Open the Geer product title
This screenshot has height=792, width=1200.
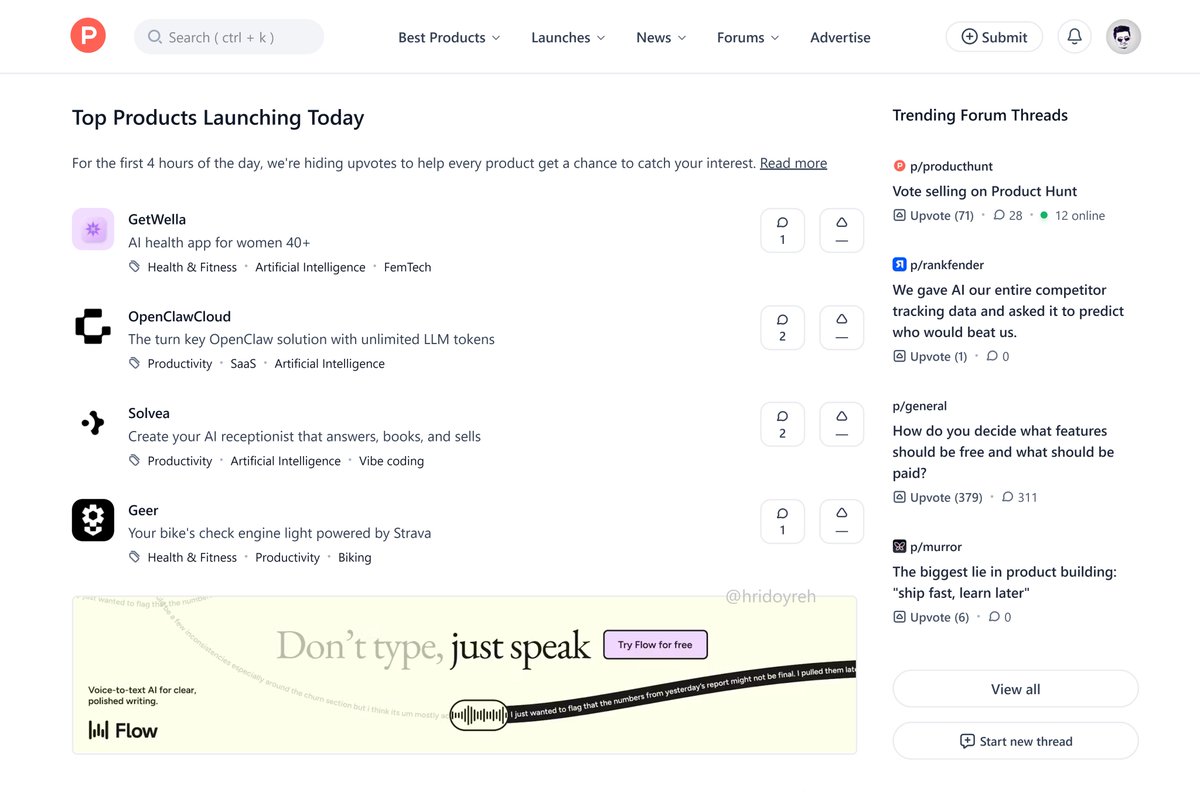[143, 510]
